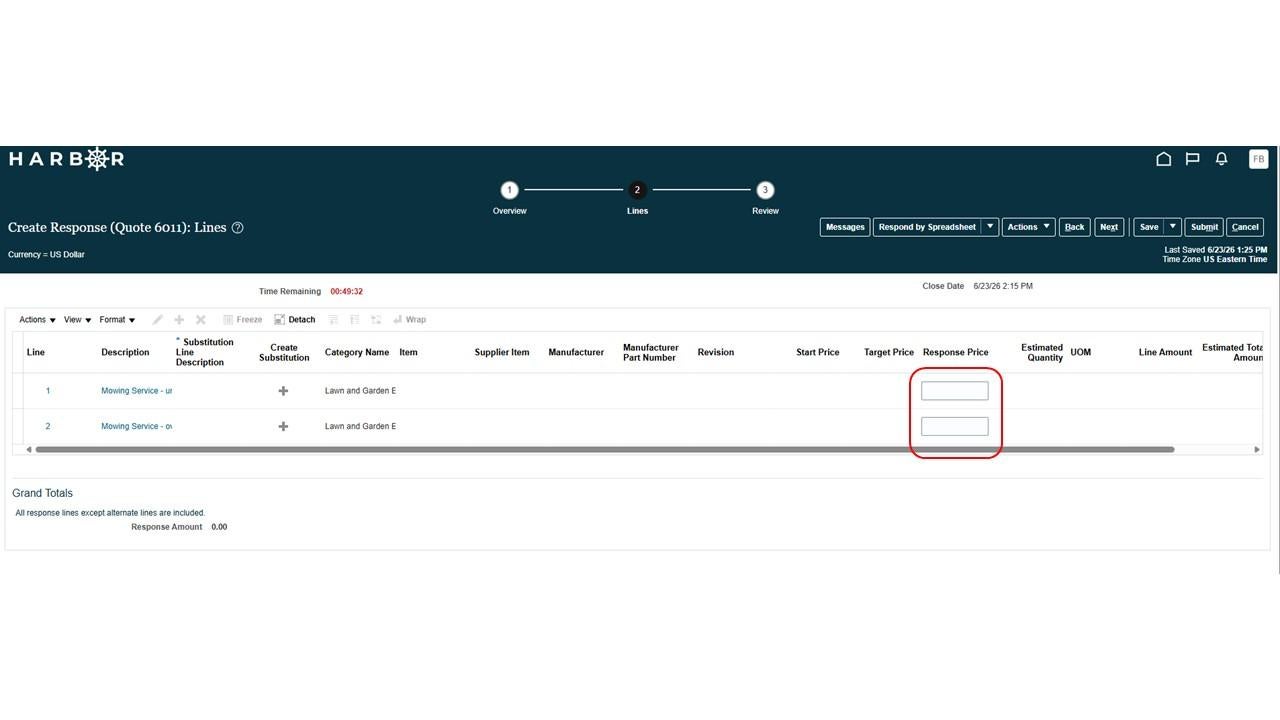Image resolution: width=1280 pixels, height=720 pixels.
Task: Submit the response
Action: 1204,227
